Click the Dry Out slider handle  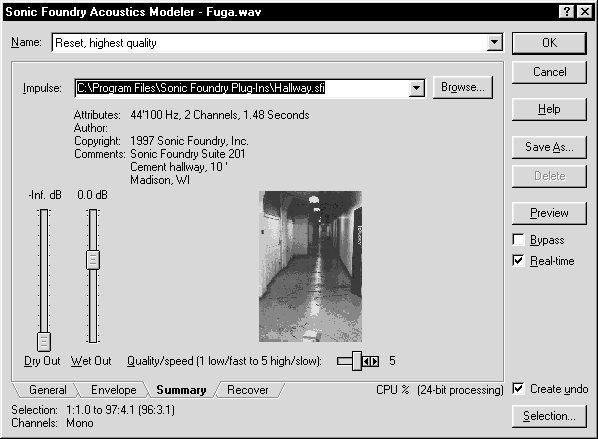[x=44, y=341]
